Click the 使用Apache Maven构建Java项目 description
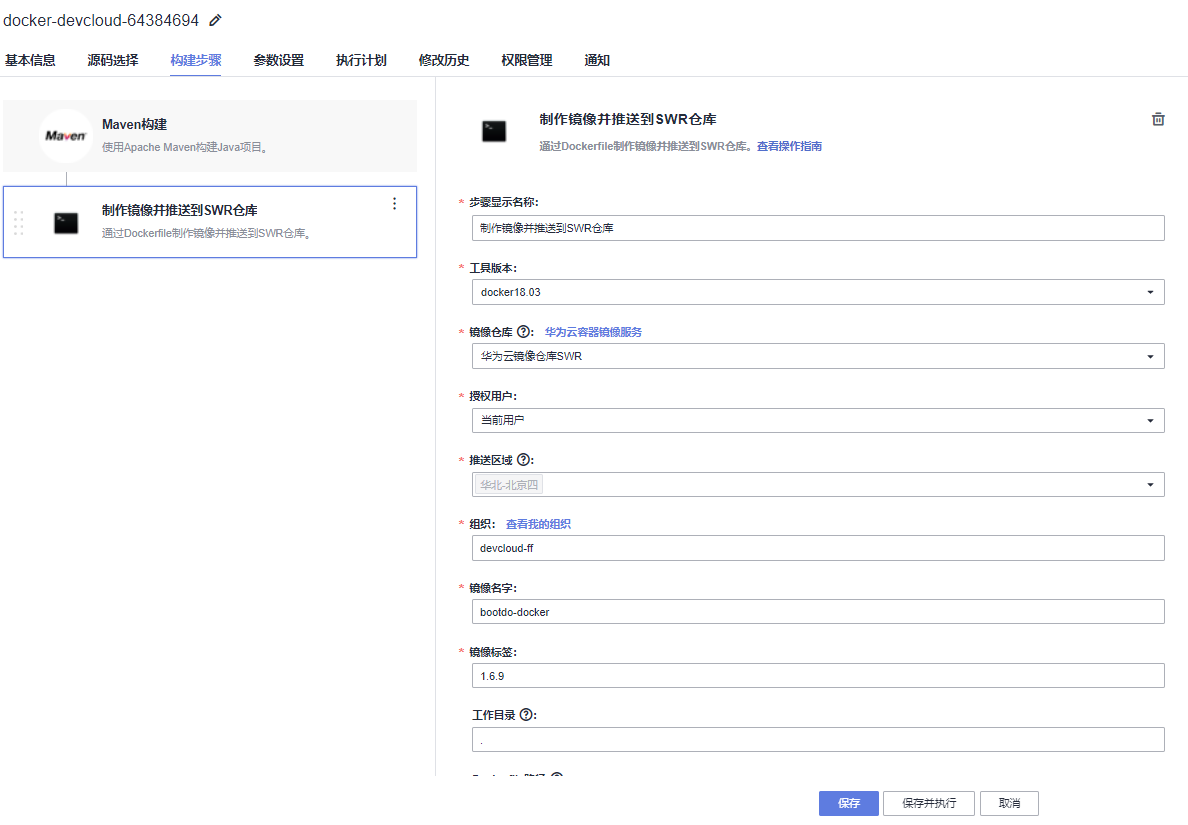1188x825 pixels. click(185, 147)
